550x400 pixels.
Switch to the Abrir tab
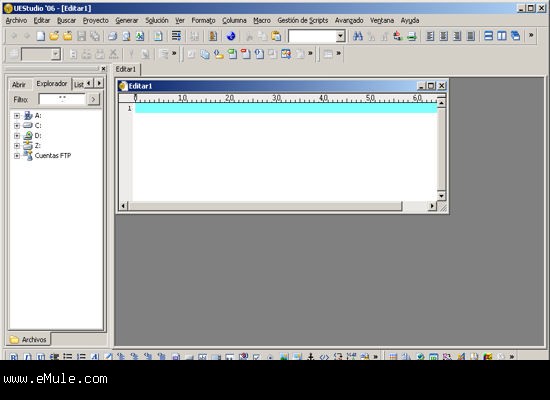point(19,85)
